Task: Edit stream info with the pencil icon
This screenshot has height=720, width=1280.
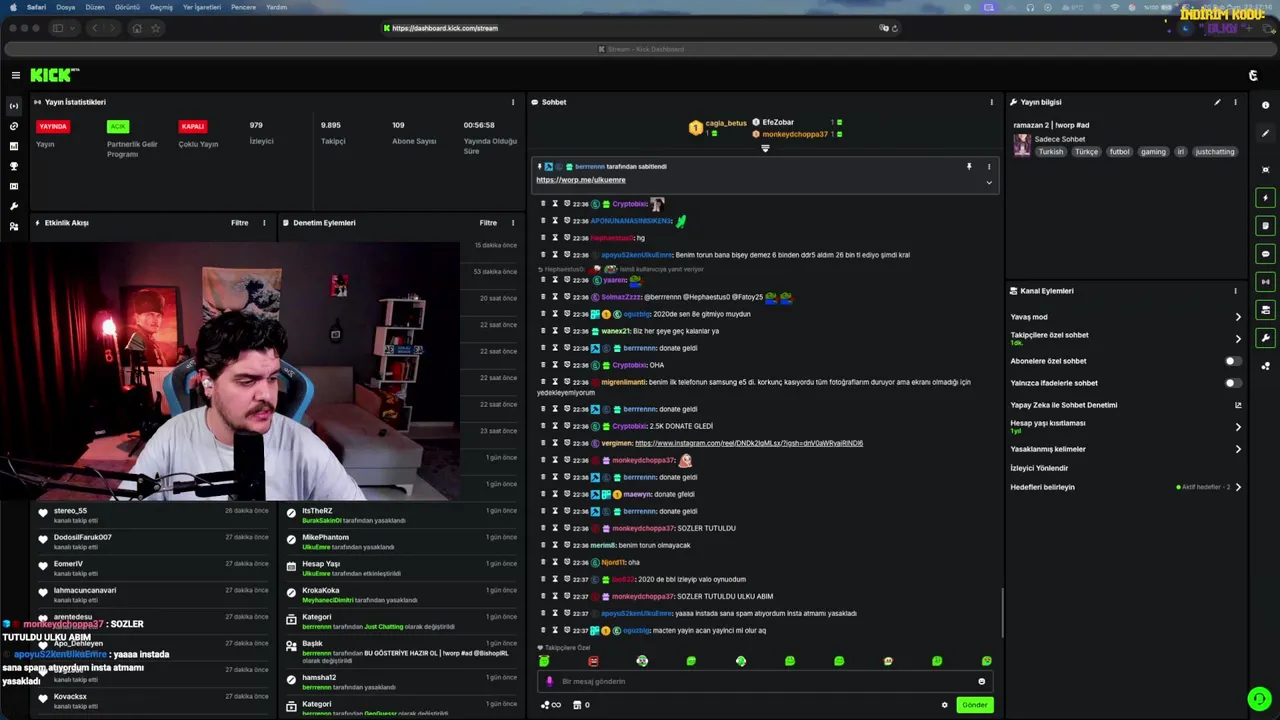Action: click(x=1217, y=102)
